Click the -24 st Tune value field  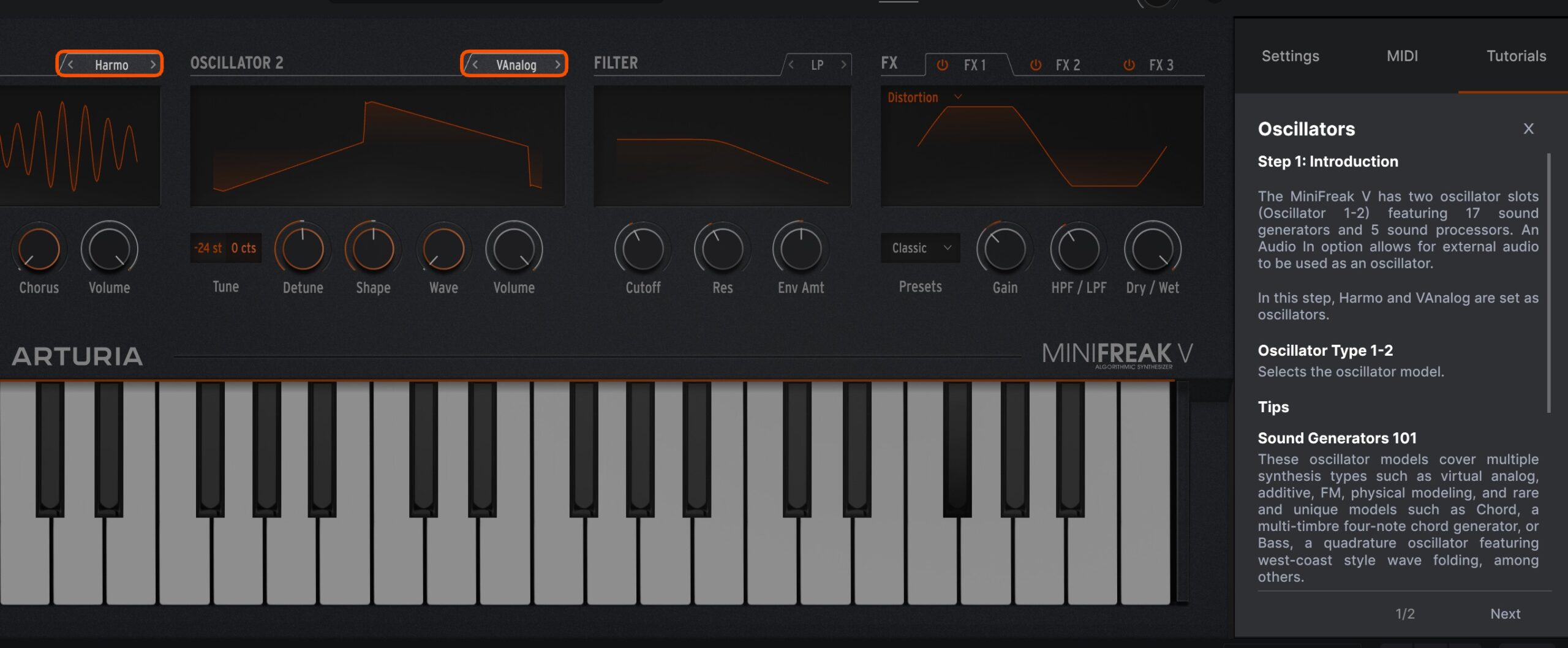pyautogui.click(x=208, y=248)
